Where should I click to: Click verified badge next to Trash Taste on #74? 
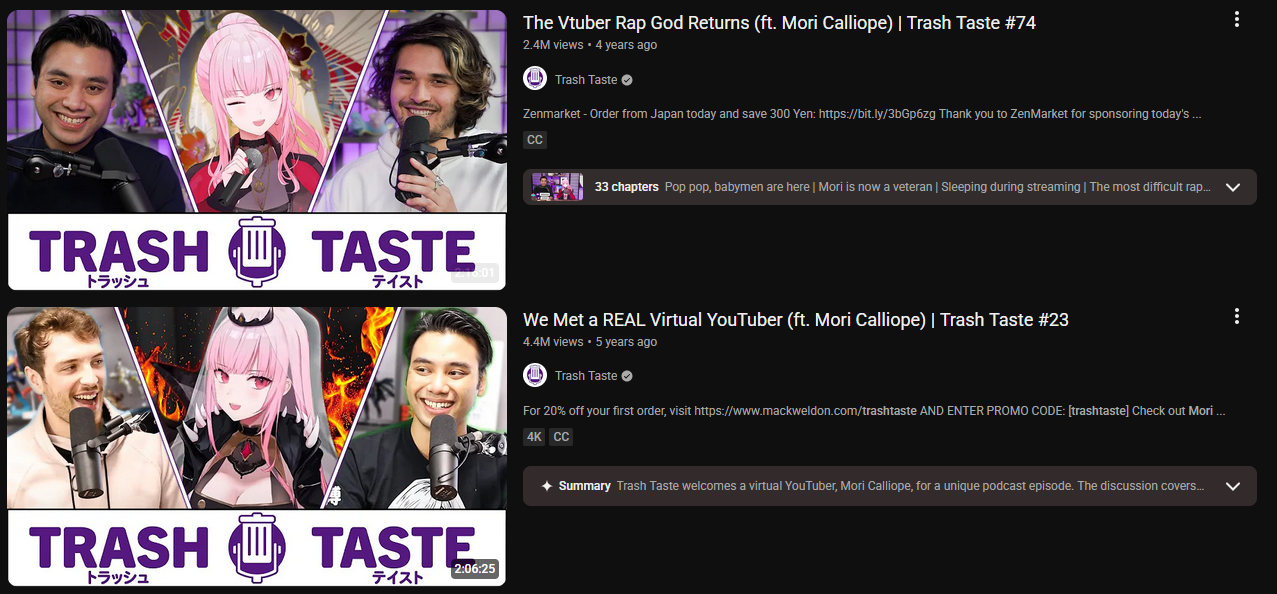coord(627,80)
